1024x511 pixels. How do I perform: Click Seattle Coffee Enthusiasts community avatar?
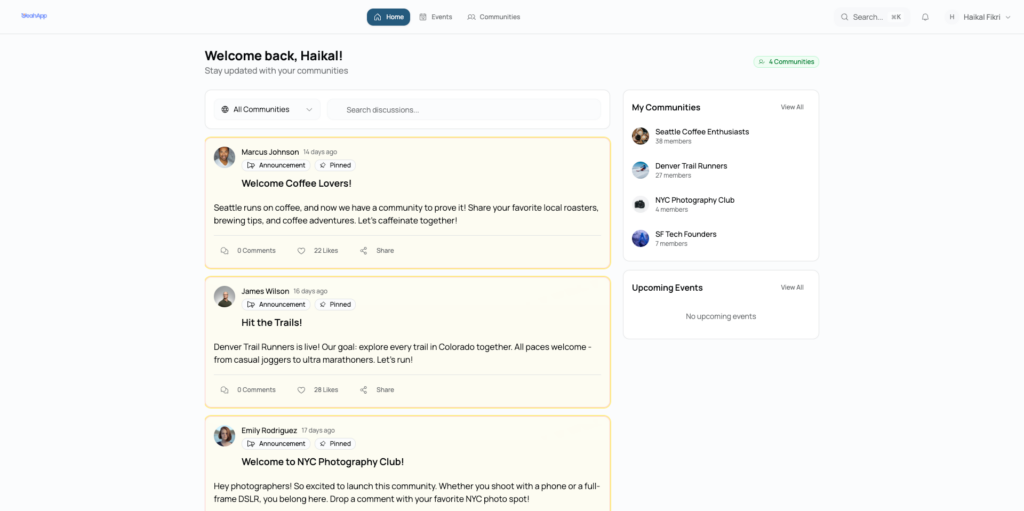[640, 136]
